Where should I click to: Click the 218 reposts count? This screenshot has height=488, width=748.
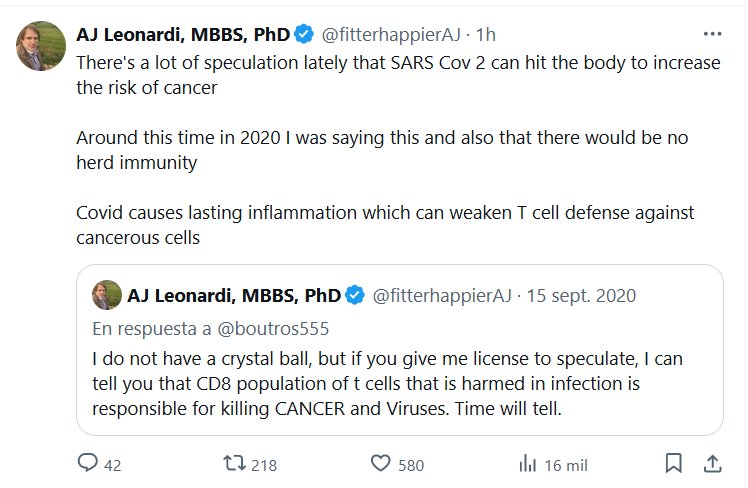[x=264, y=465]
